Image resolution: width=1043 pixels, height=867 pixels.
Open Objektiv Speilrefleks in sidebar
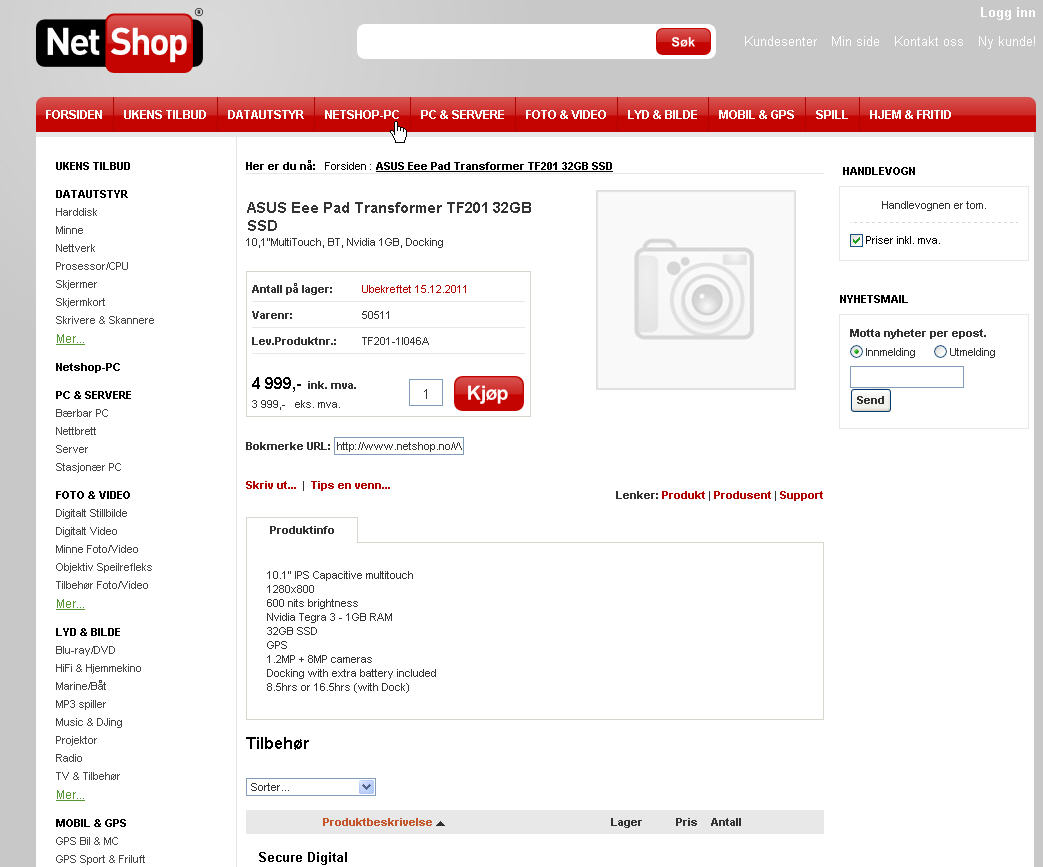[x=104, y=567]
